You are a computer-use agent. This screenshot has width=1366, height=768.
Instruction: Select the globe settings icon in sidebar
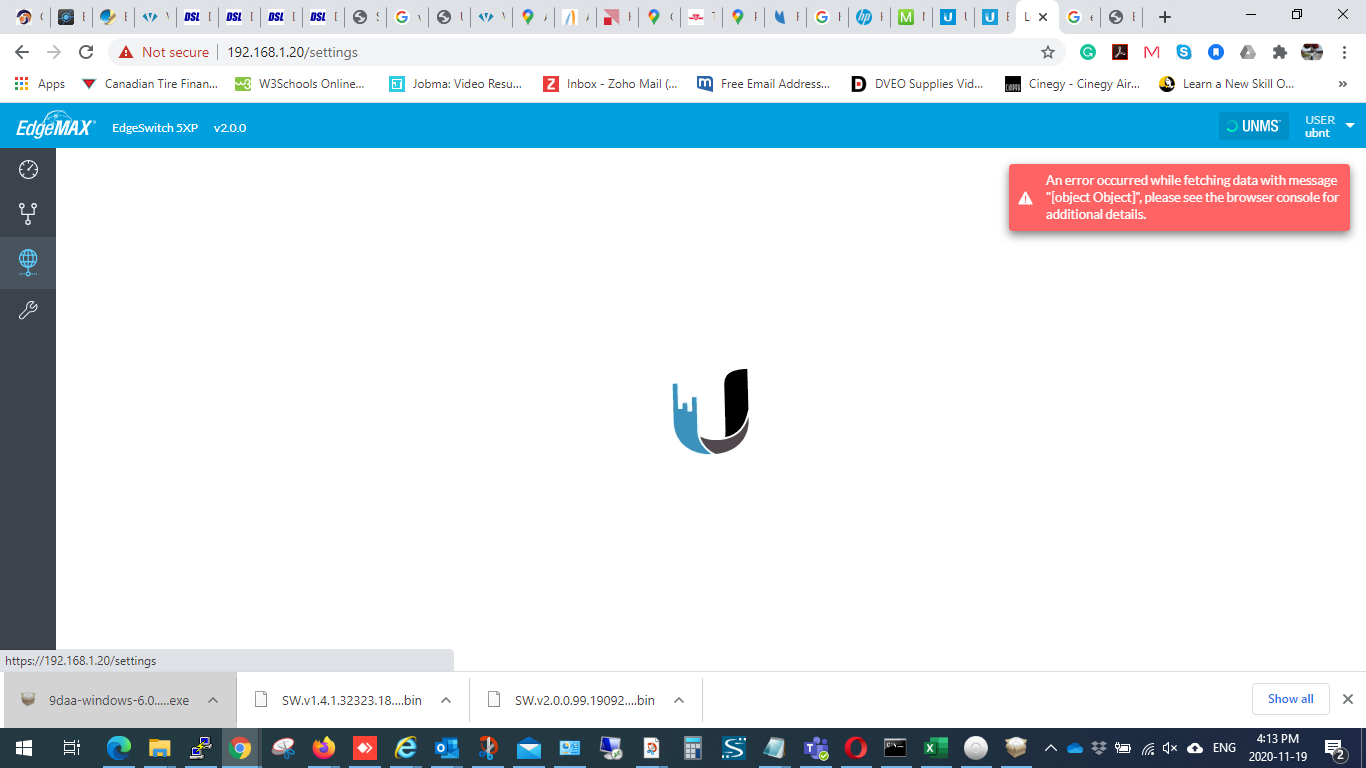tap(28, 261)
